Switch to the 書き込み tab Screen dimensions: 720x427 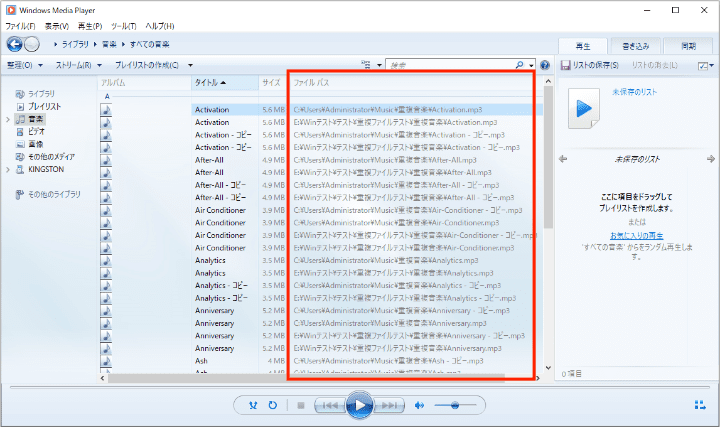point(636,46)
